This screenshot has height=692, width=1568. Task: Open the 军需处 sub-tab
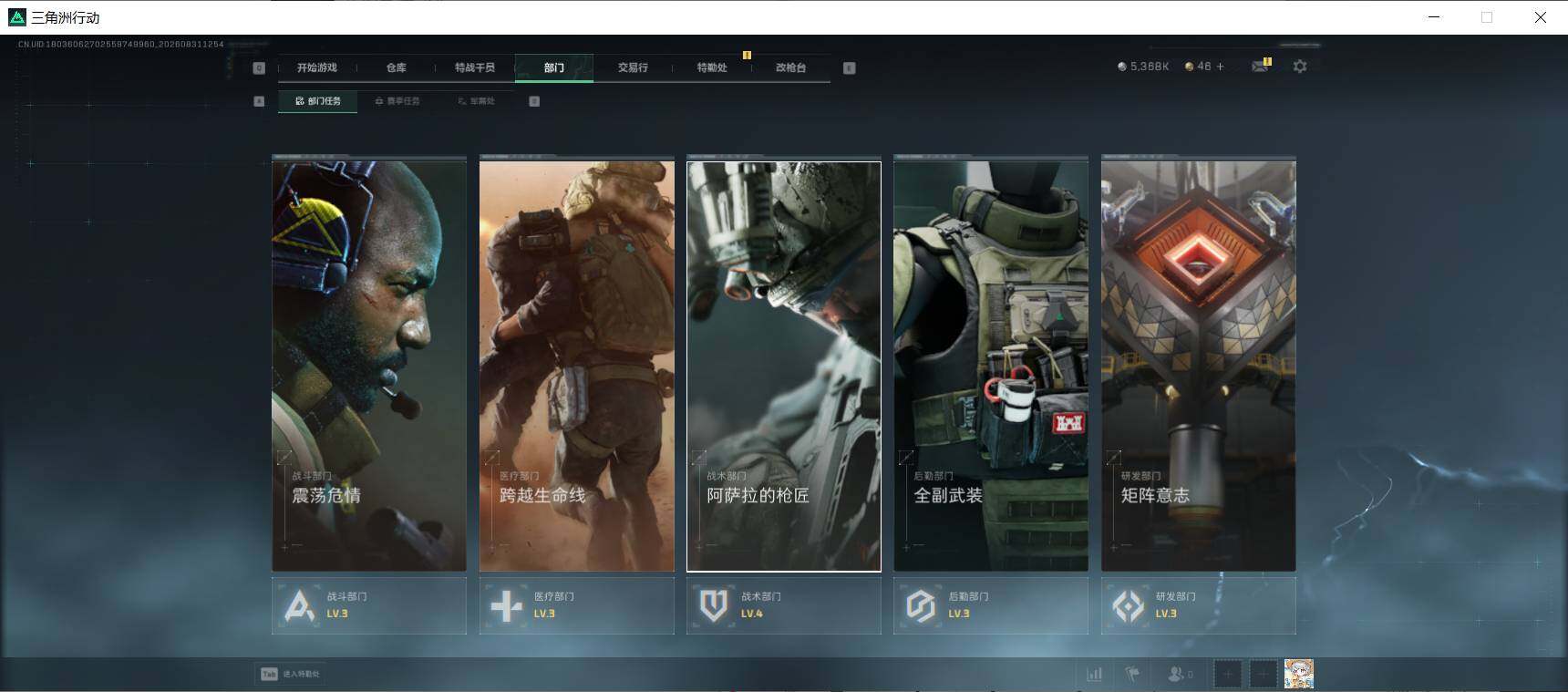(476, 101)
